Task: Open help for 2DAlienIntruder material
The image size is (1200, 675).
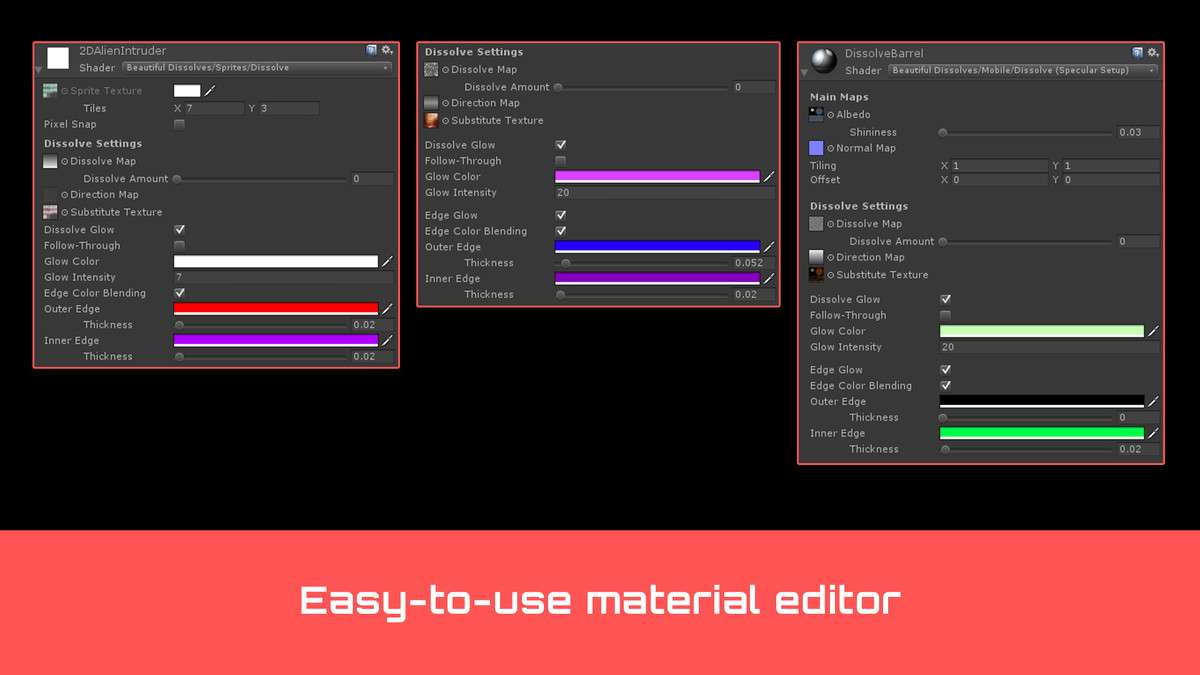Action: (x=371, y=50)
